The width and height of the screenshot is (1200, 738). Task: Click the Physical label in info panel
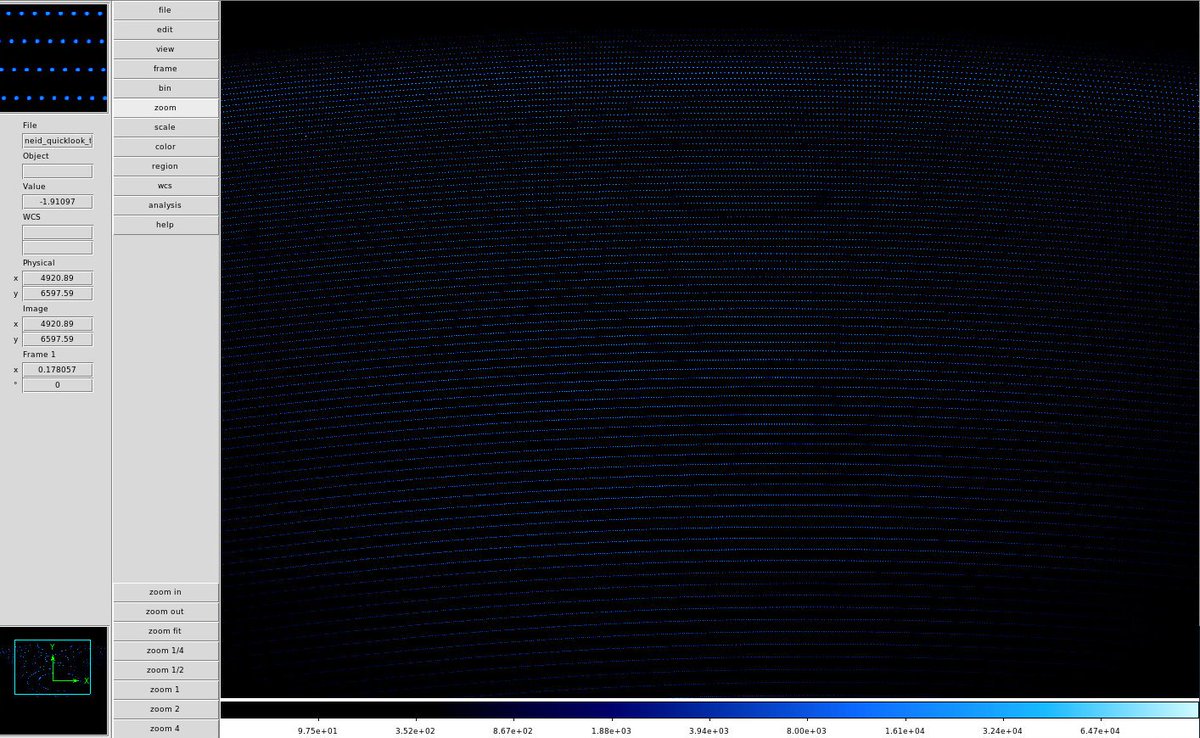[x=39, y=263]
